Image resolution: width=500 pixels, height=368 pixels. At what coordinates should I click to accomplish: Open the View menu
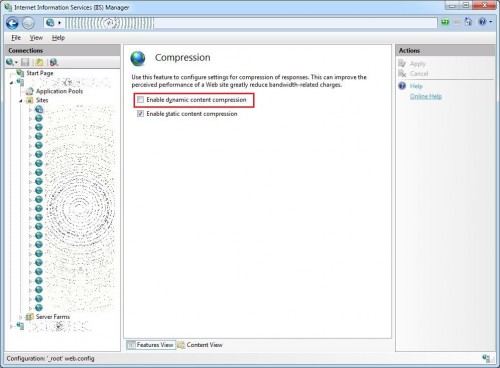pos(36,38)
